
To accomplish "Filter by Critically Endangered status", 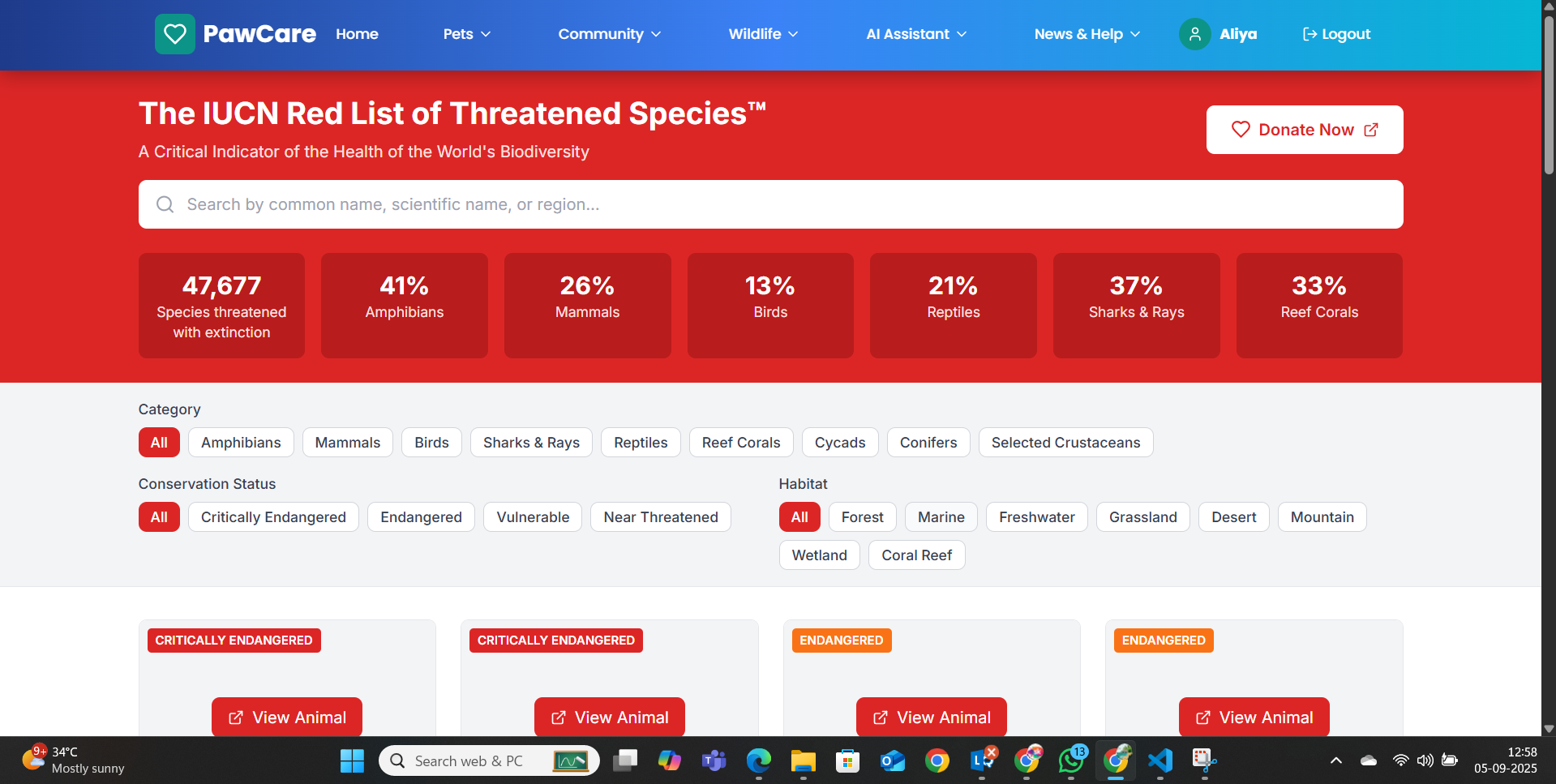I will coord(273,517).
